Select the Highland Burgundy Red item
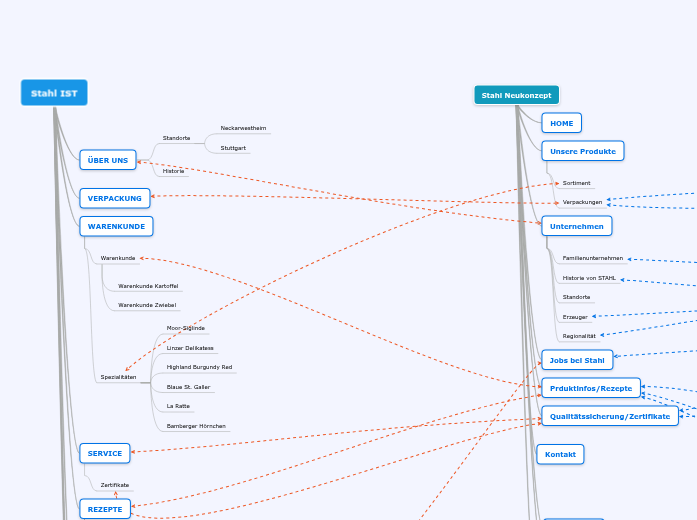Viewport: 697px width, 520px height. coord(199,367)
